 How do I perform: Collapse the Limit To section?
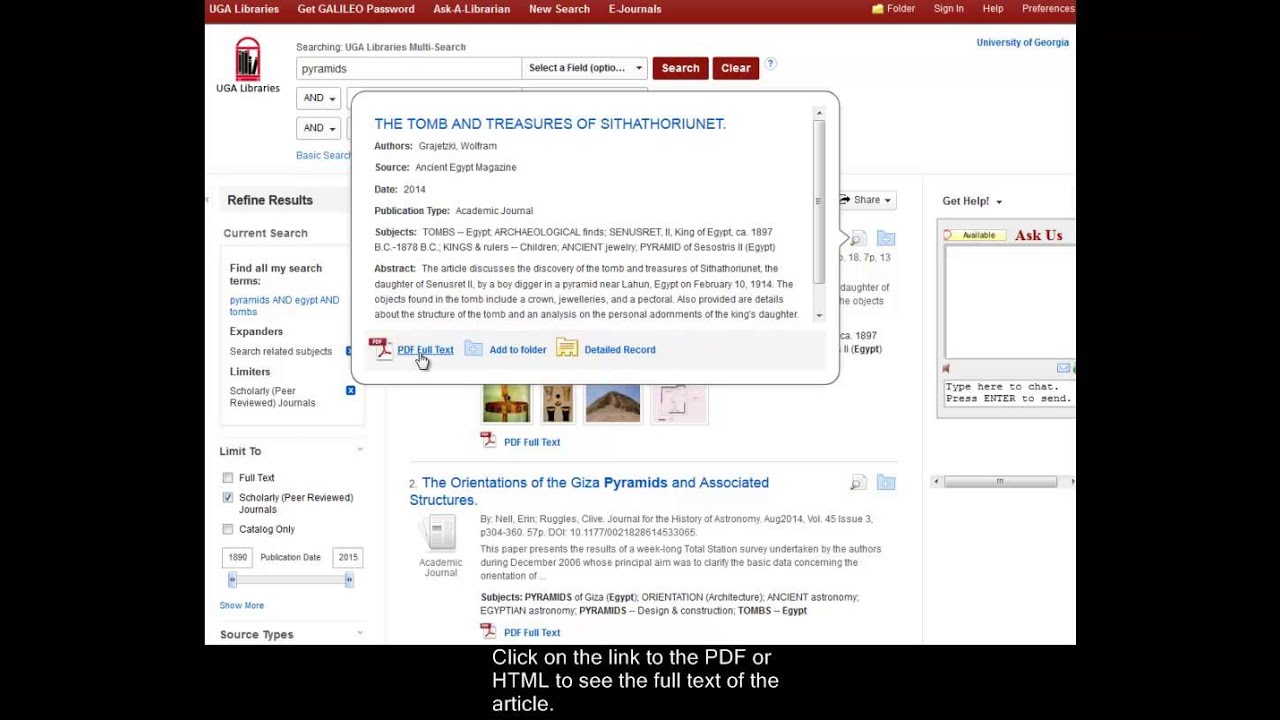coord(360,451)
